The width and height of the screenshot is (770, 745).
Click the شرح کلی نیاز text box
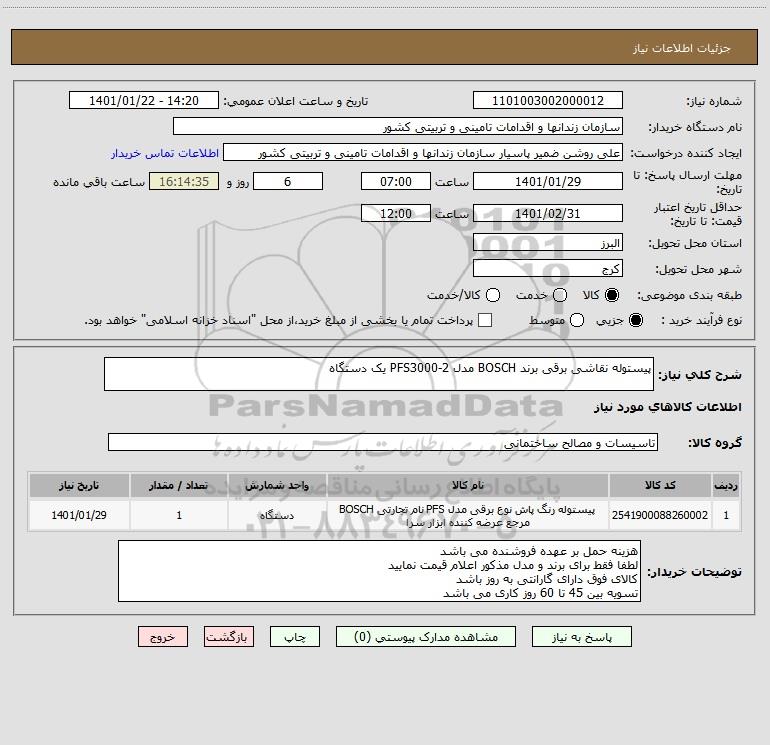tap(379, 374)
